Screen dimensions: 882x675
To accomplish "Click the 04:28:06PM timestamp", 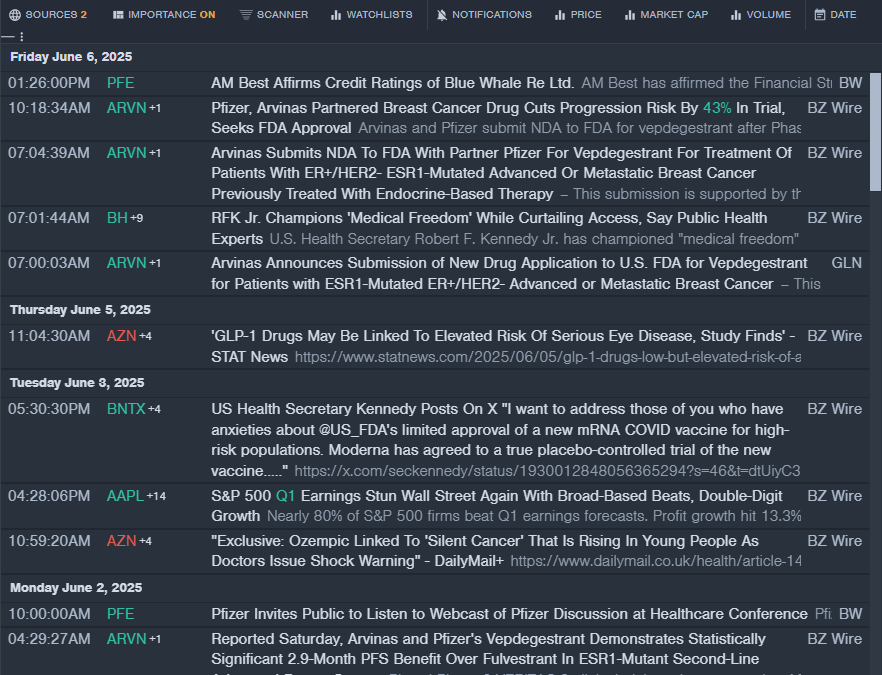I will tap(49, 496).
